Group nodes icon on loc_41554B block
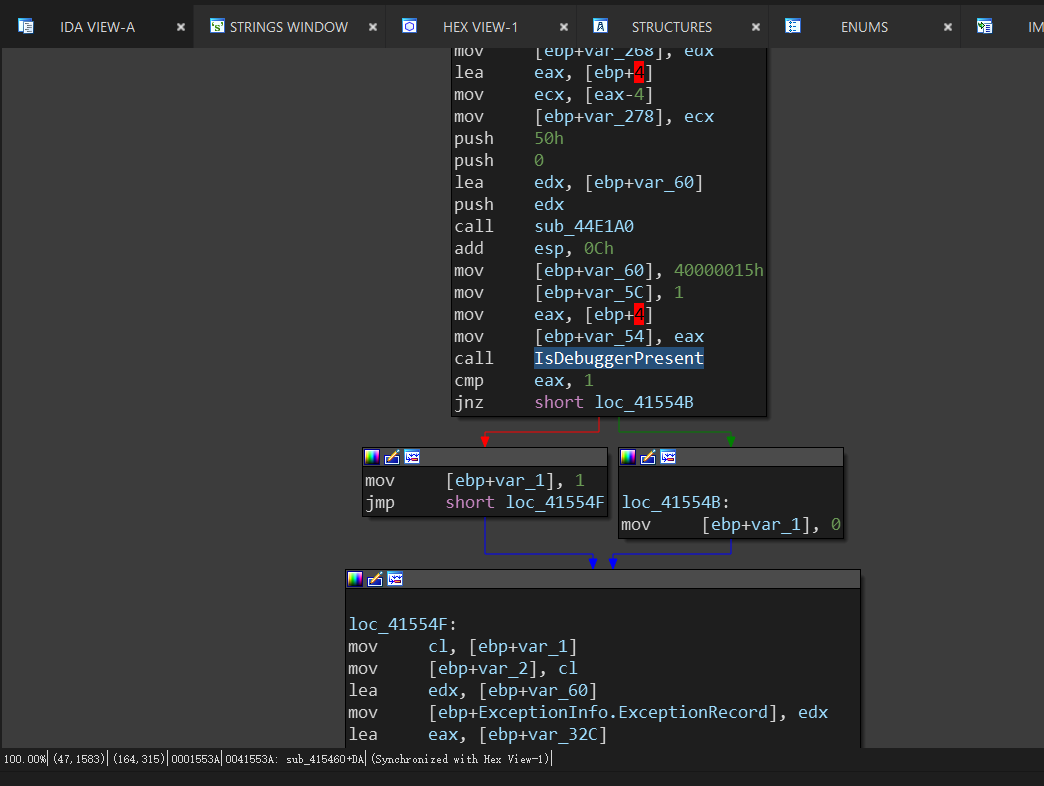Viewport: 1044px width, 786px height. (x=668, y=457)
